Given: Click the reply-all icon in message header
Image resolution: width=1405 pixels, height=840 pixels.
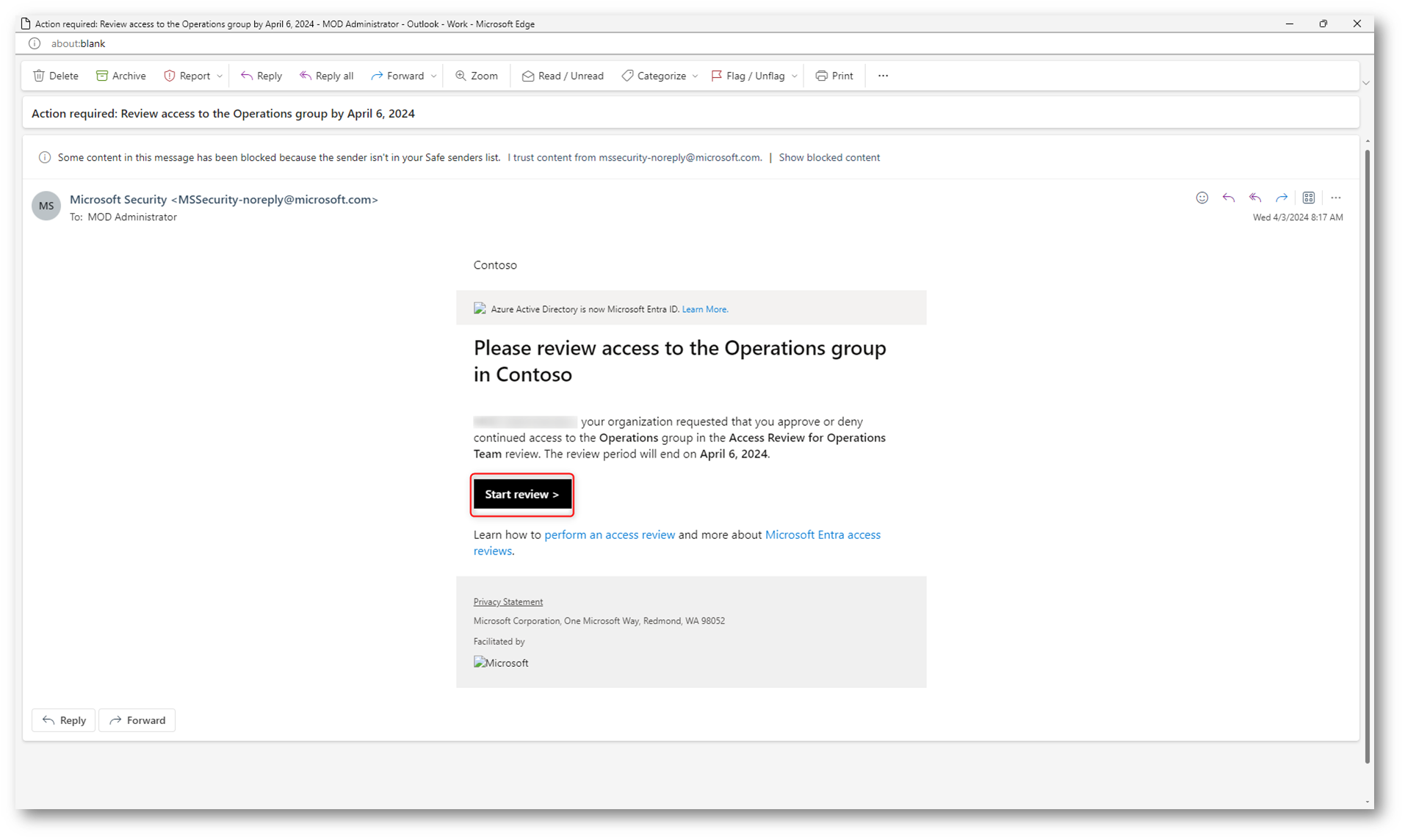Looking at the screenshot, I should coord(1255,198).
